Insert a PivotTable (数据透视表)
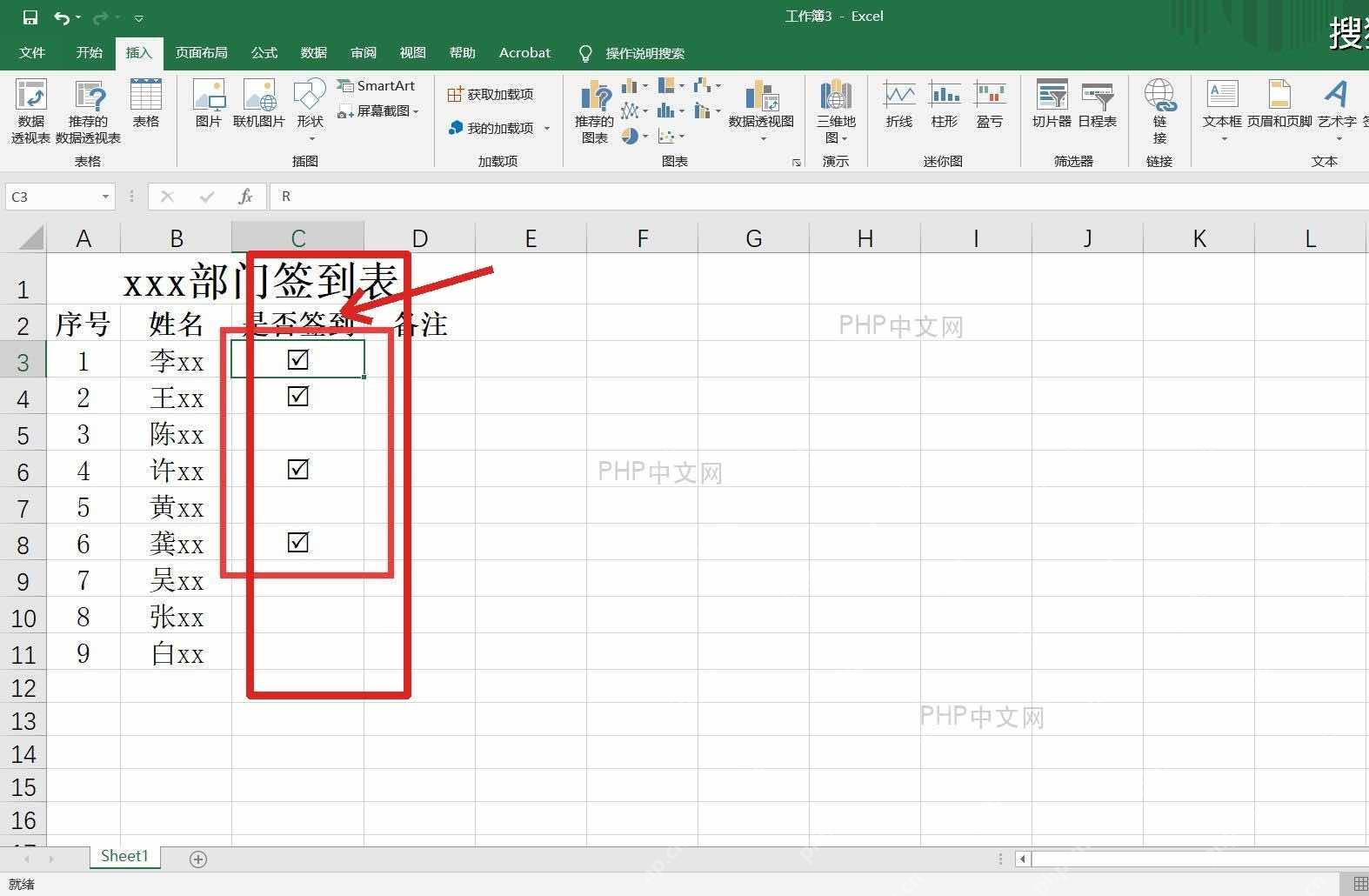 point(30,111)
